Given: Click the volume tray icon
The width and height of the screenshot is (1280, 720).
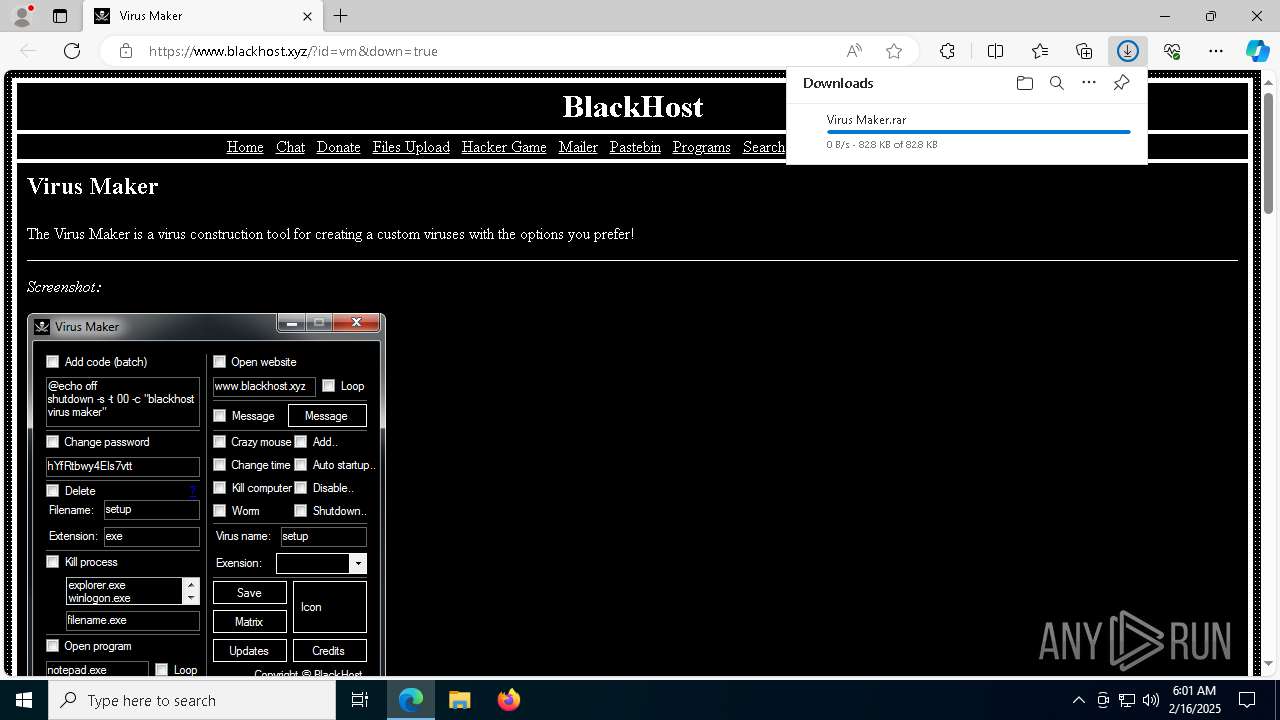Looking at the screenshot, I should 1150,700.
